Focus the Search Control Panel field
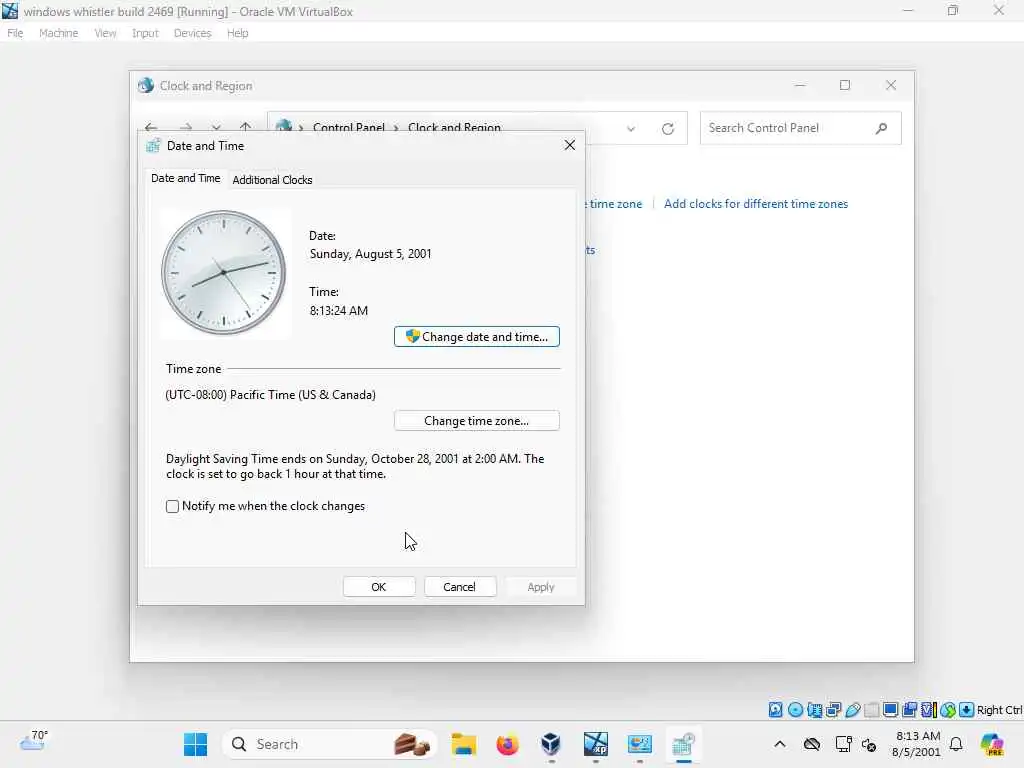 coord(801,128)
